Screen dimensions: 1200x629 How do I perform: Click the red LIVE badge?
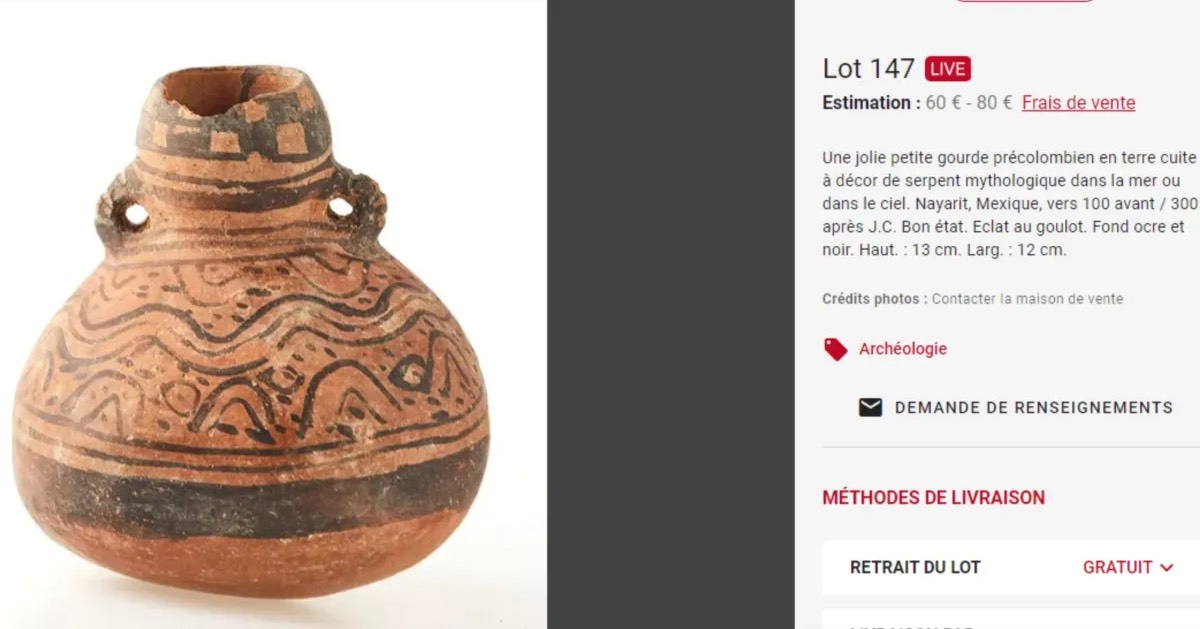[x=948, y=69]
